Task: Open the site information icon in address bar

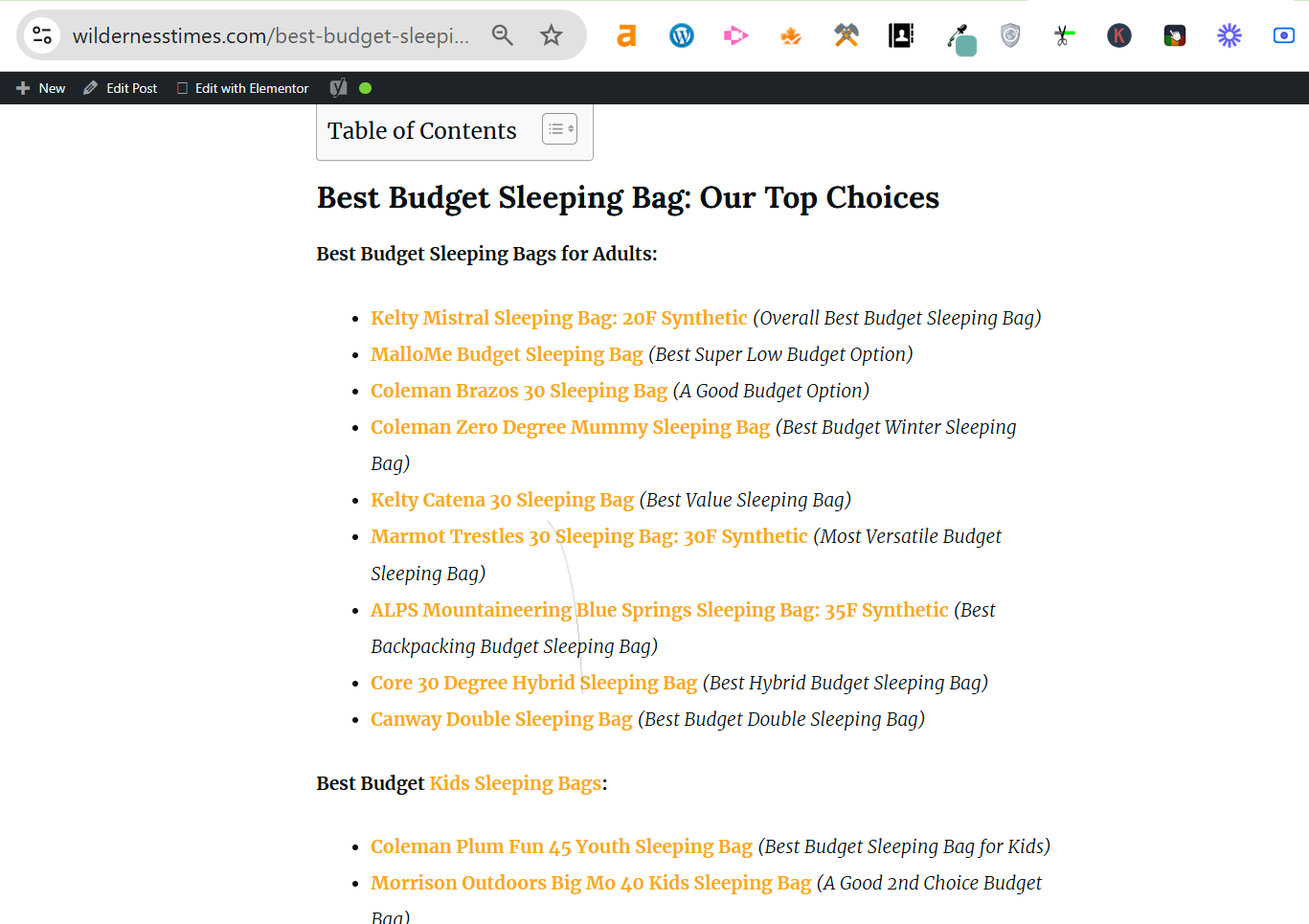Action: point(42,35)
